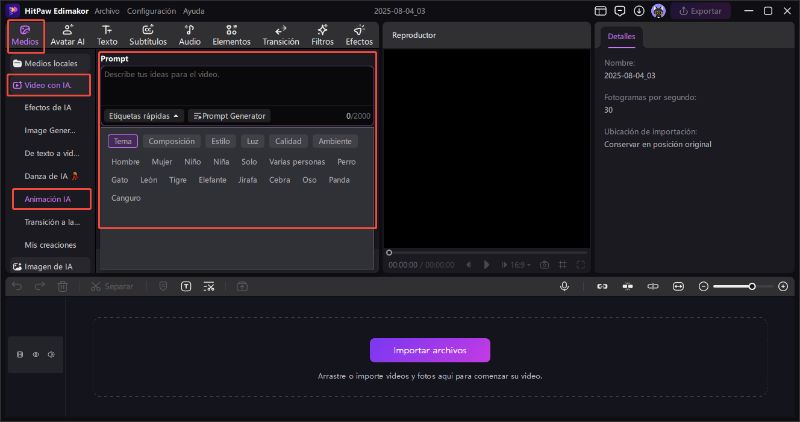This screenshot has height=422, width=800.
Task: Add the Hombre quick tag
Action: pos(126,162)
